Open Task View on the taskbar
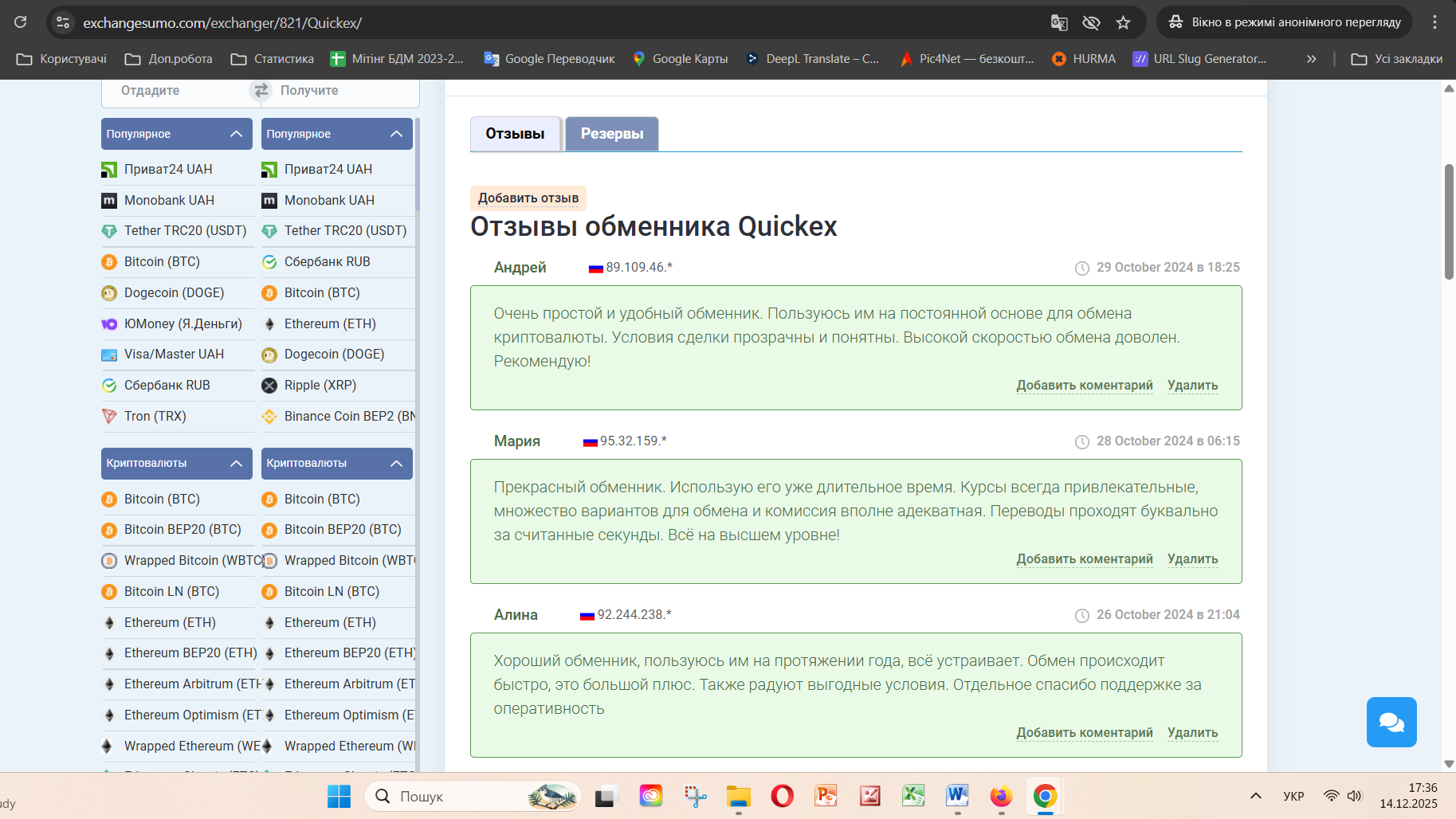 click(x=607, y=796)
